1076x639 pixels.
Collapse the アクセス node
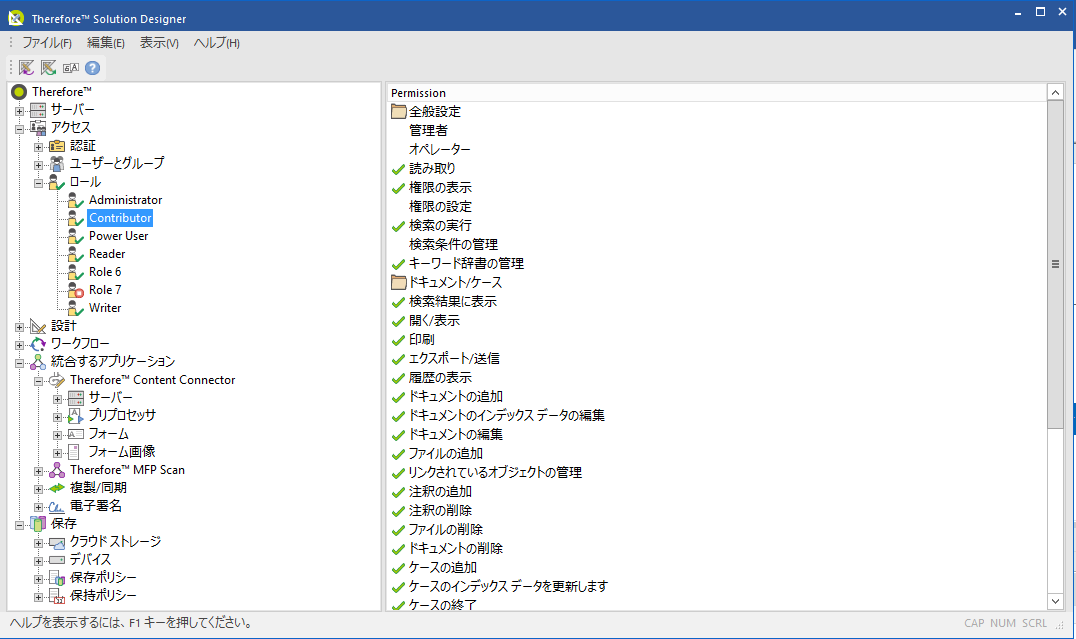[19, 128]
